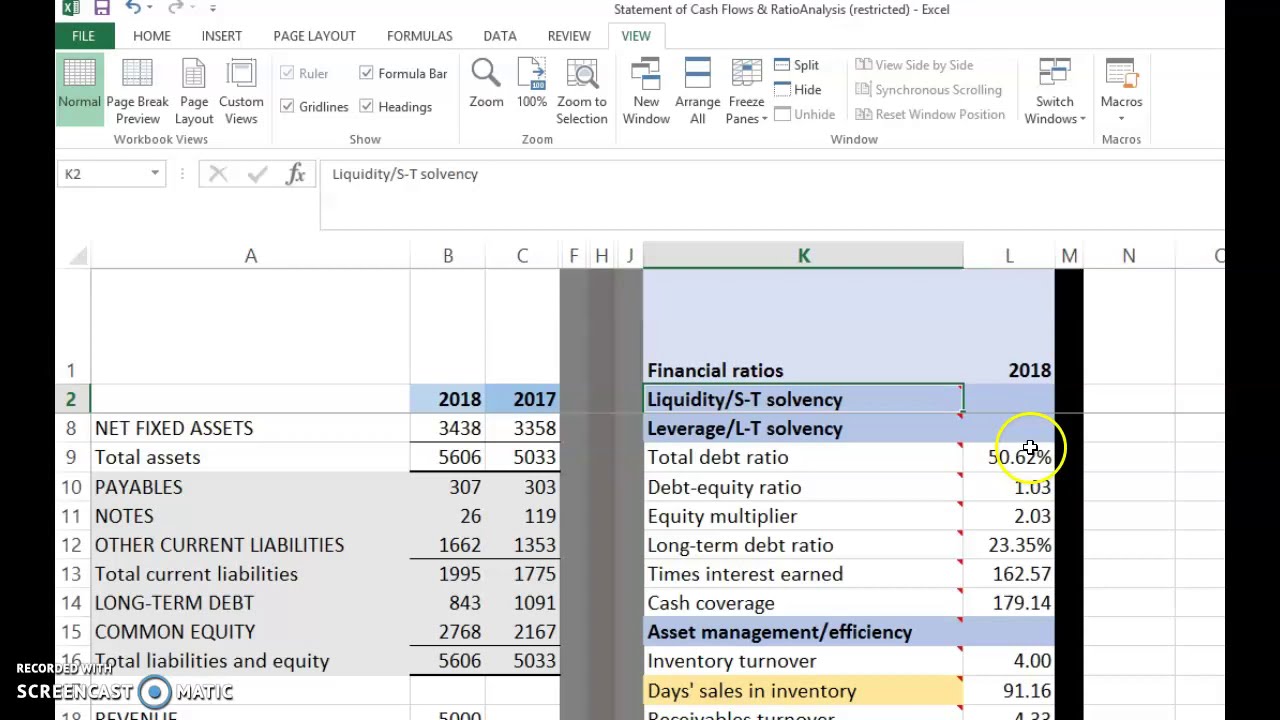Open the INSERT ribbon tab

221,36
